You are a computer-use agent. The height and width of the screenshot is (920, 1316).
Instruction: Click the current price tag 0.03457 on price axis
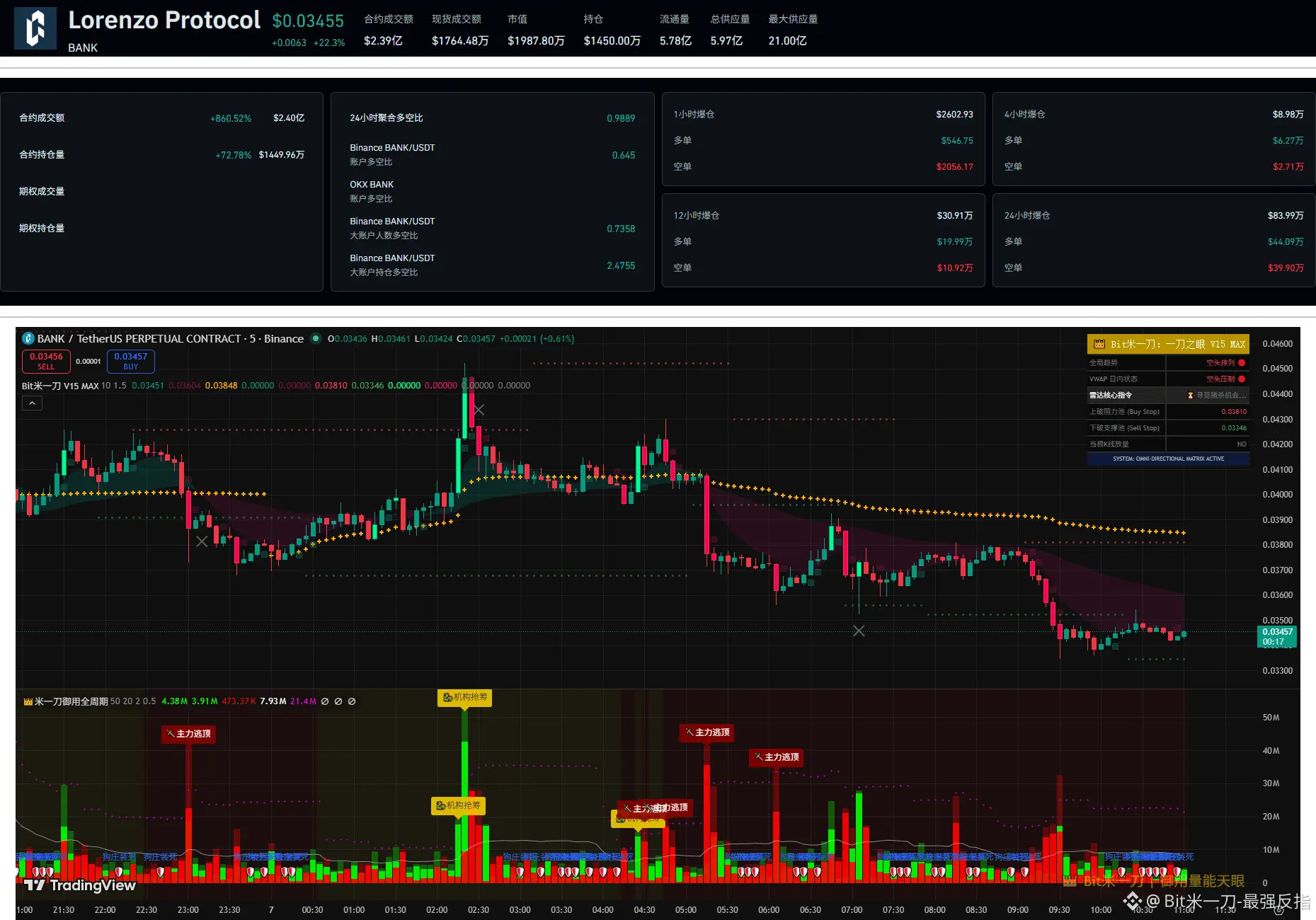pyautogui.click(x=1278, y=636)
